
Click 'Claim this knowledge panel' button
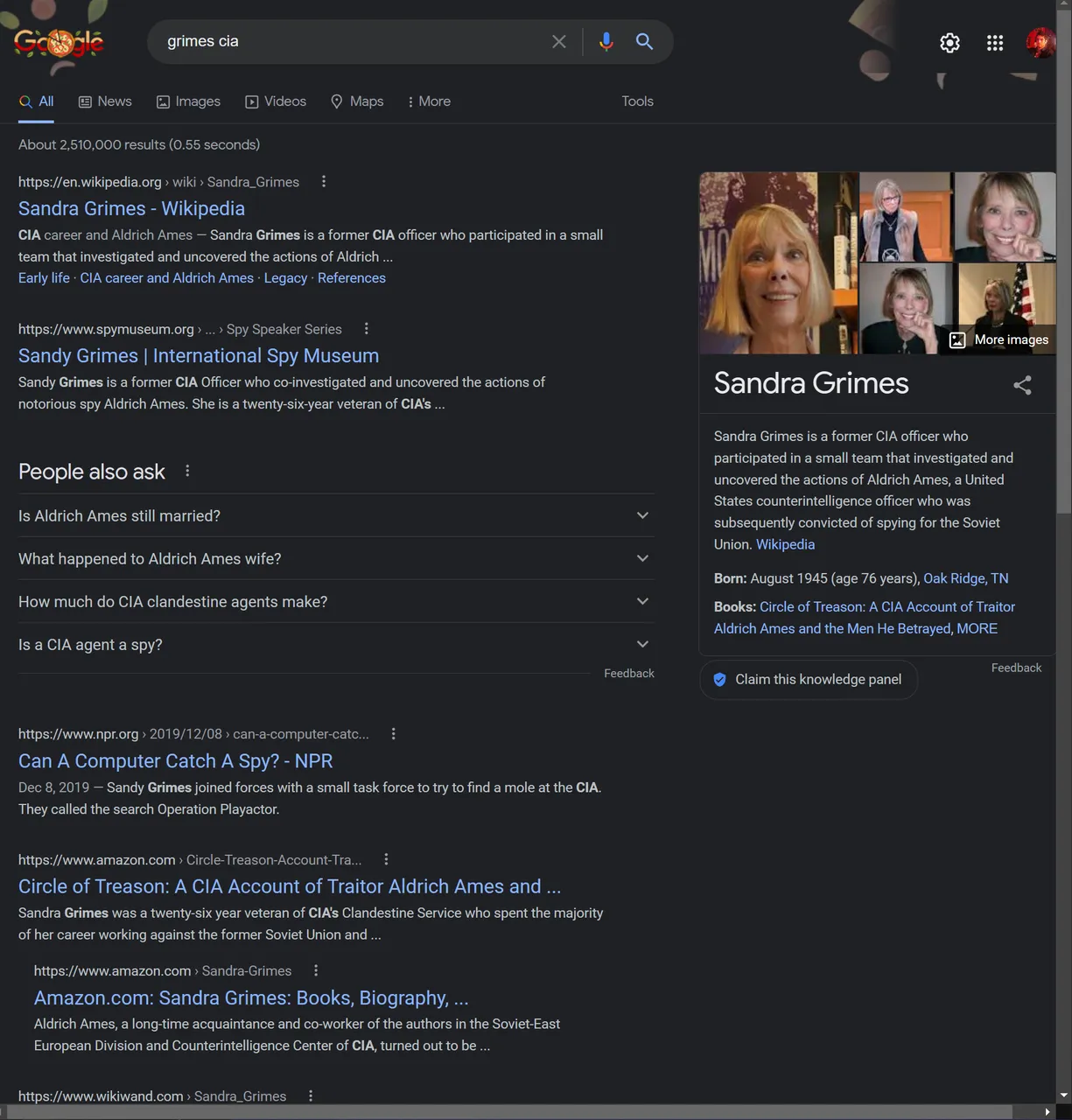click(809, 680)
